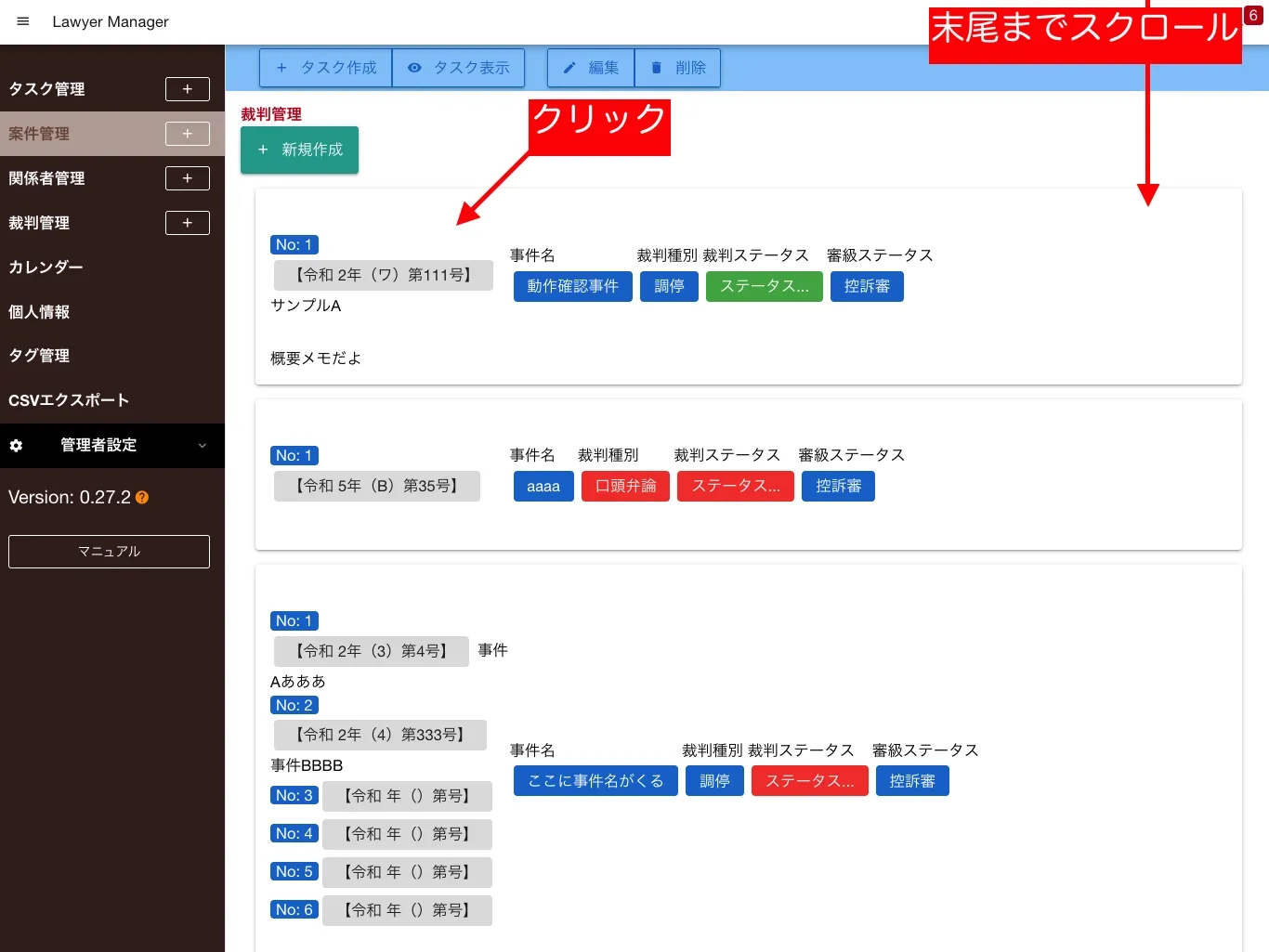Click the plus button next to 裁判管理 in sidebar
This screenshot has height=952, width=1269.
click(188, 223)
